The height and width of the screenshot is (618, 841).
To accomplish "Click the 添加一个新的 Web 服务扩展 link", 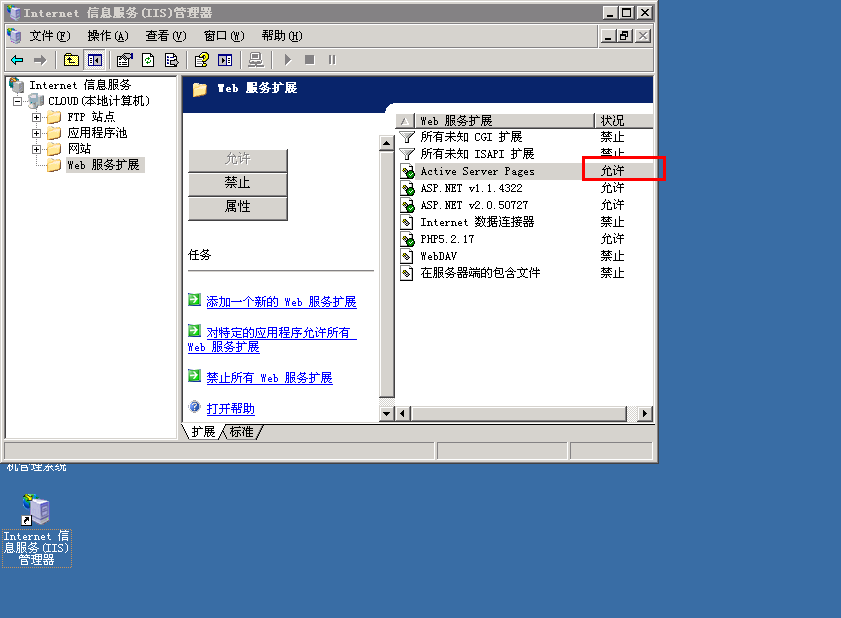I will [x=281, y=302].
